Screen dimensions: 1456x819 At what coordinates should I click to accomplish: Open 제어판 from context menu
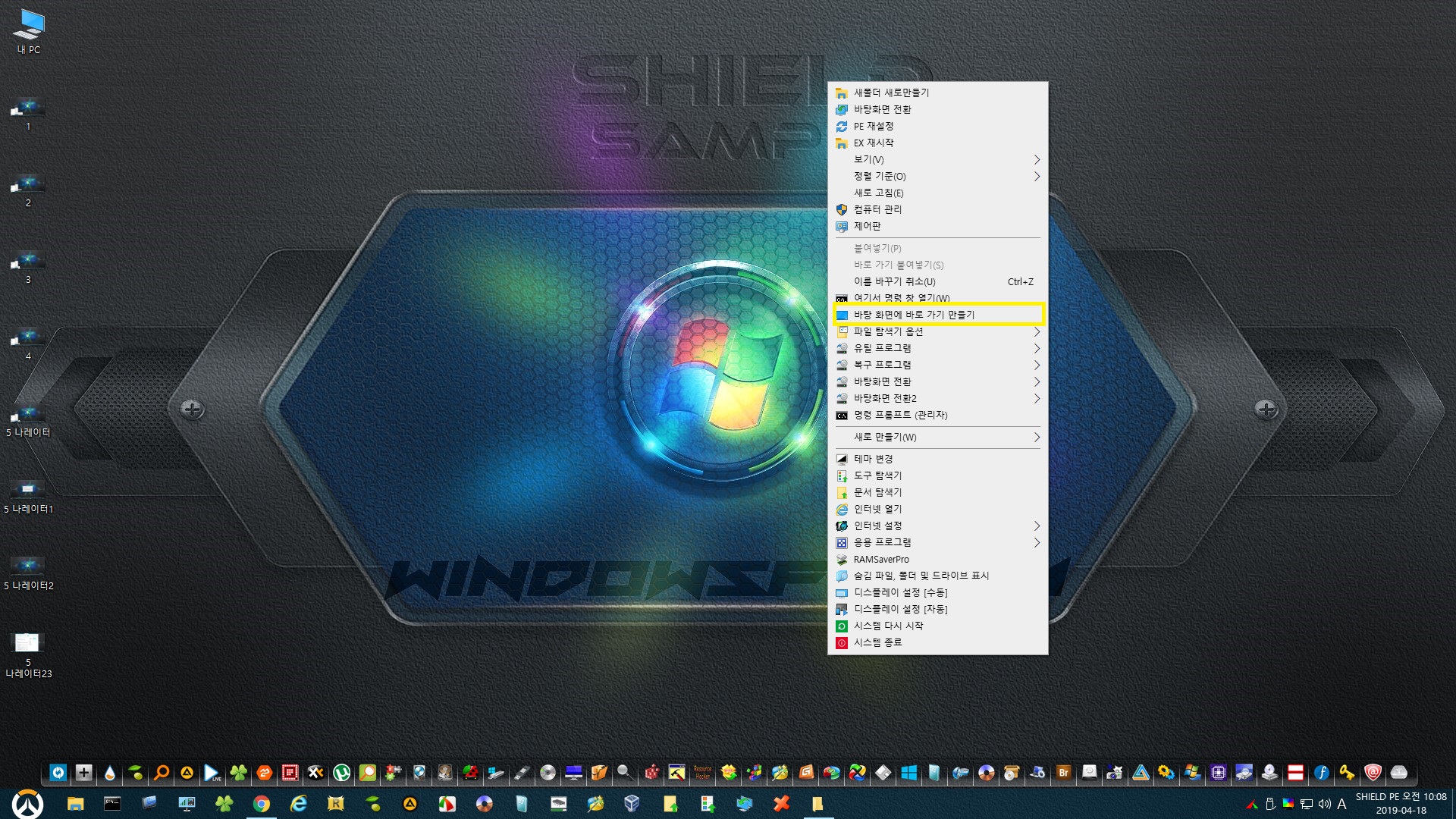tap(937, 226)
